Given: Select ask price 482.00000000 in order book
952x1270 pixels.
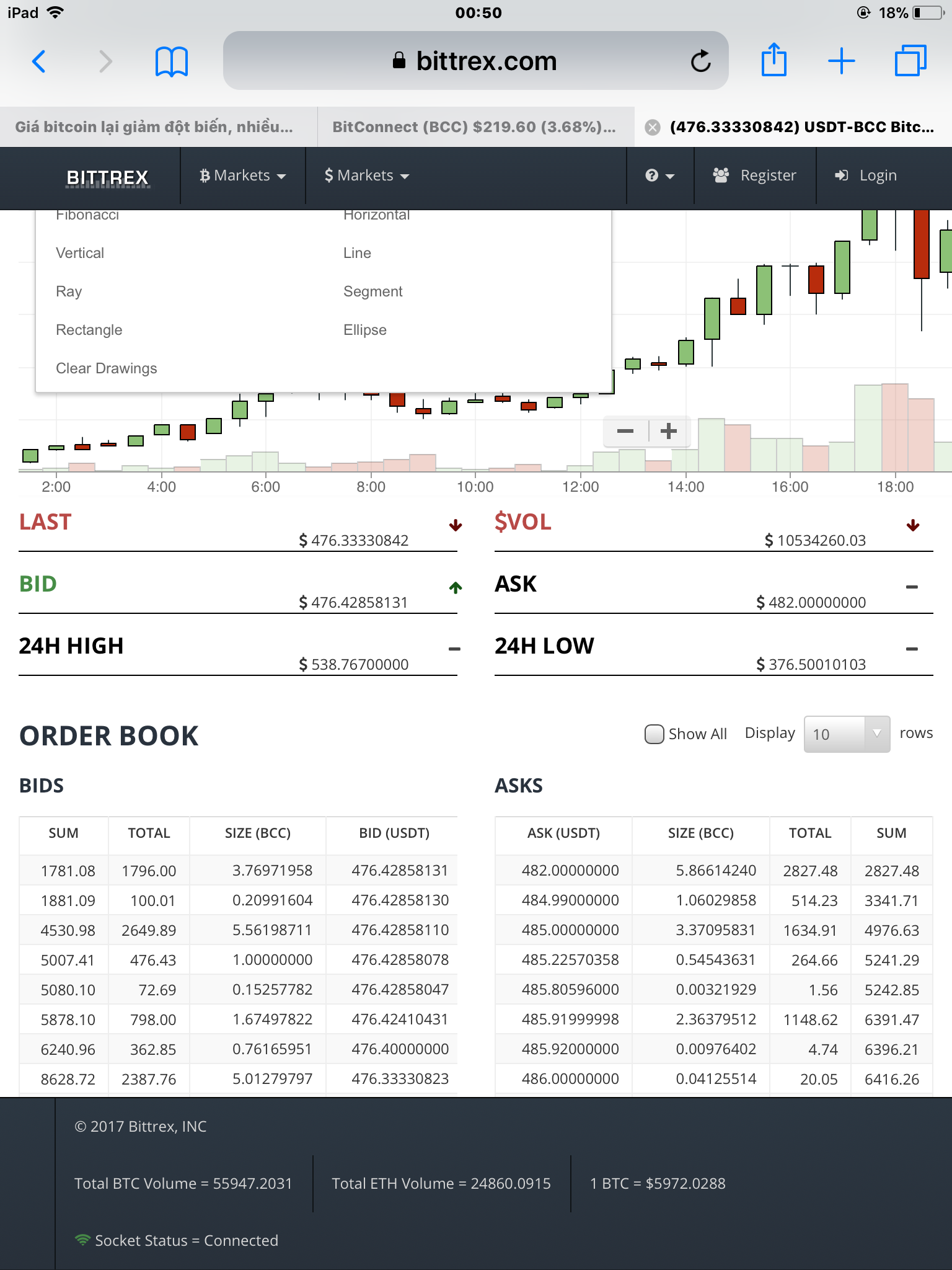Looking at the screenshot, I should point(570,871).
